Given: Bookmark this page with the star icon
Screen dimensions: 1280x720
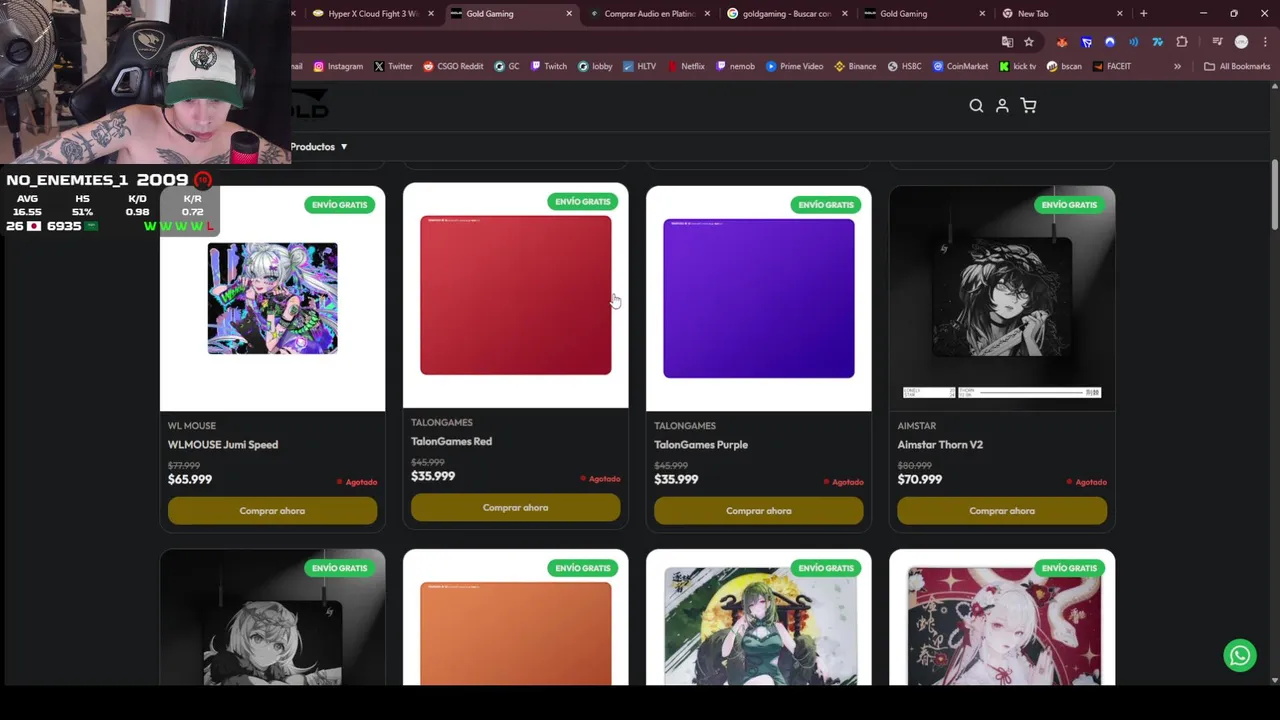Looking at the screenshot, I should pyautogui.click(x=1029, y=42).
